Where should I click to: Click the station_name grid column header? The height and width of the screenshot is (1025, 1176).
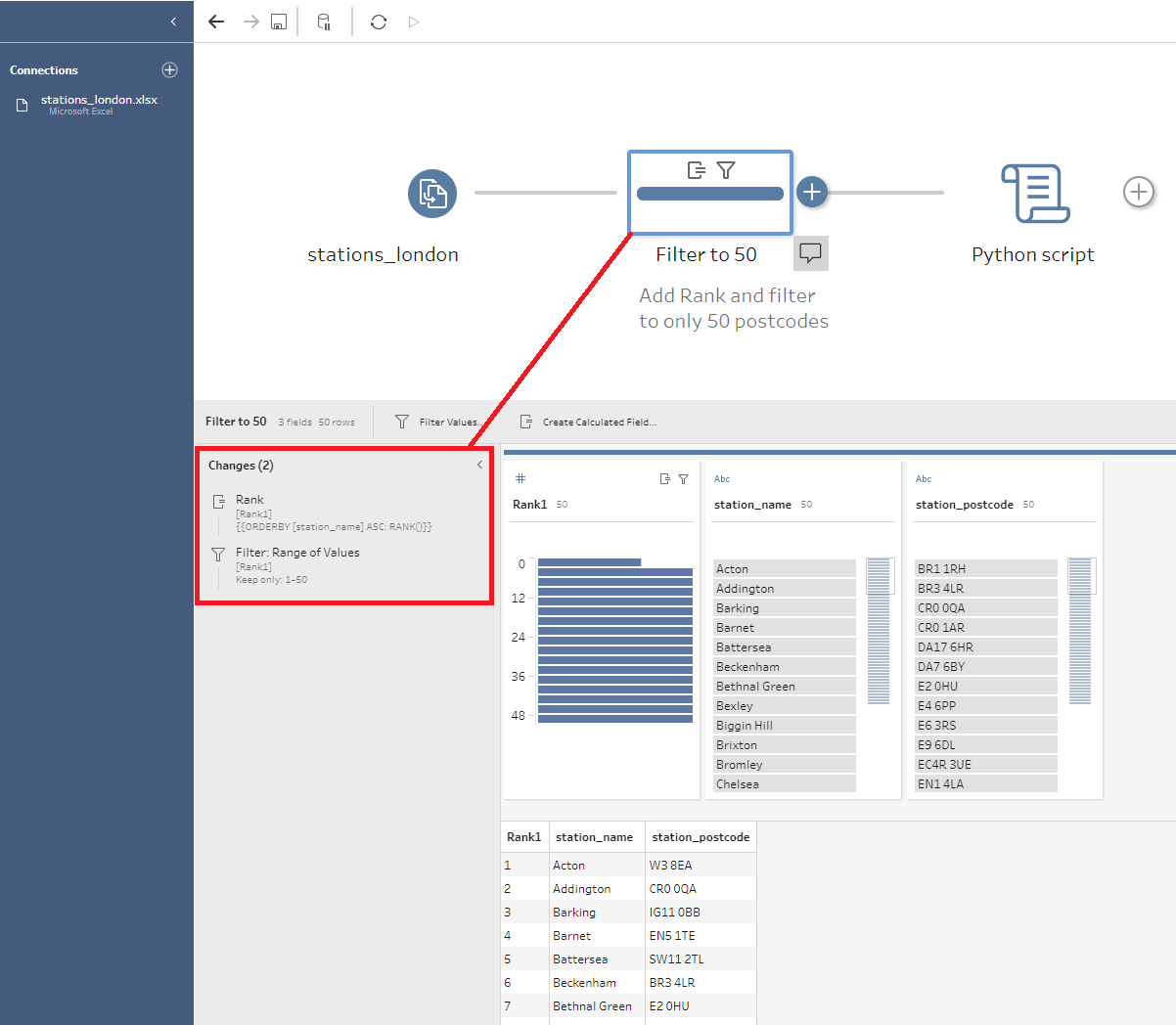tap(596, 837)
